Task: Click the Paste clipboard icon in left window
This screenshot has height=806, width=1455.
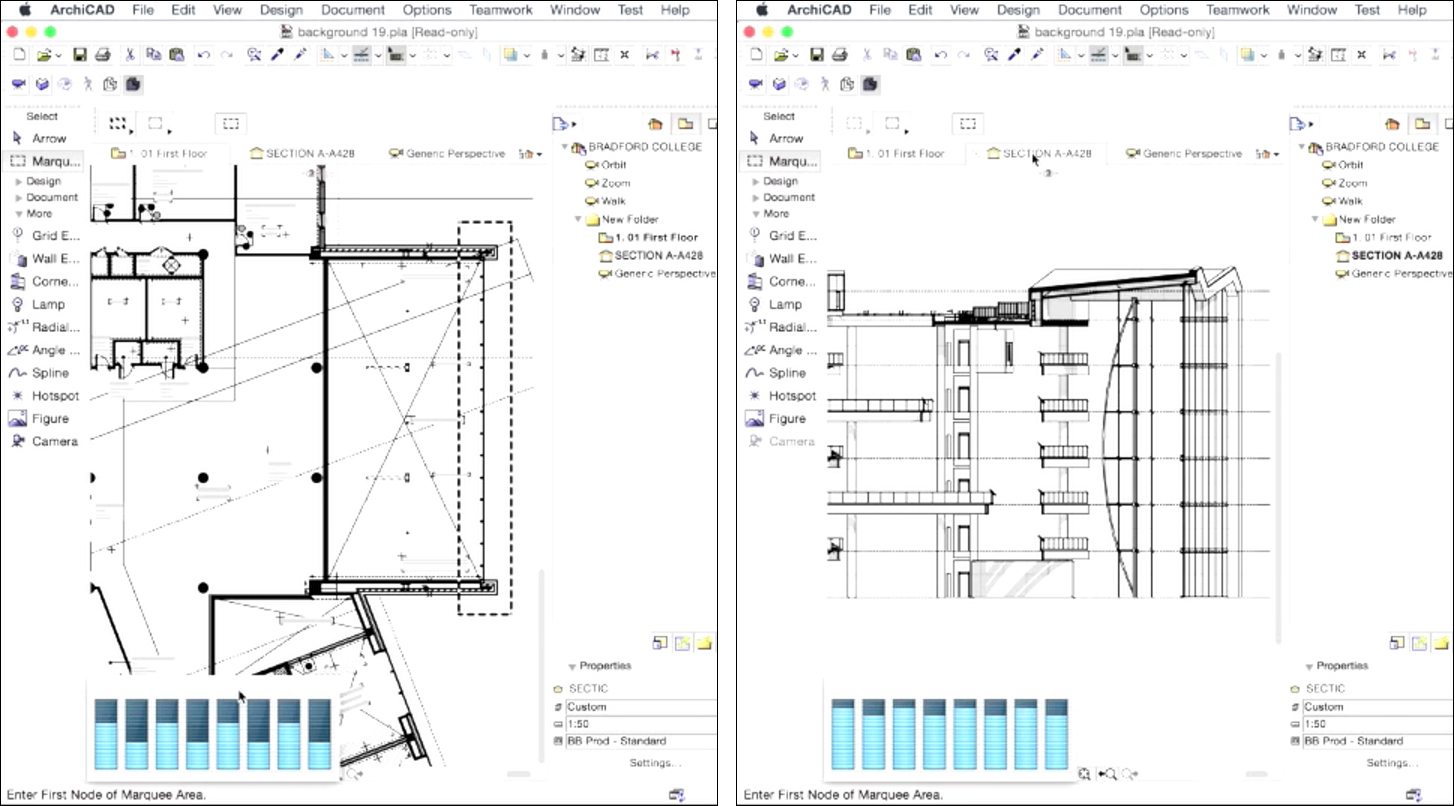Action: 177,54
